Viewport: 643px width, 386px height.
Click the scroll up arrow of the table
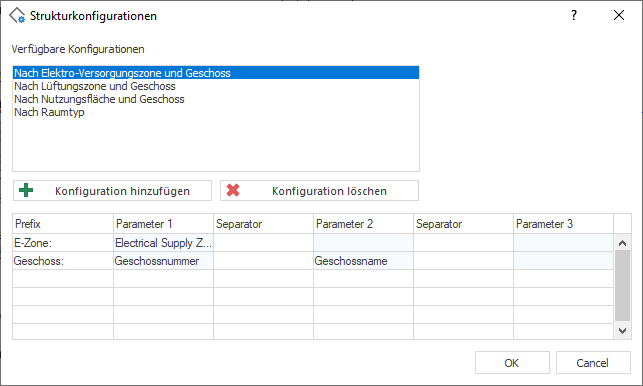pos(622,243)
